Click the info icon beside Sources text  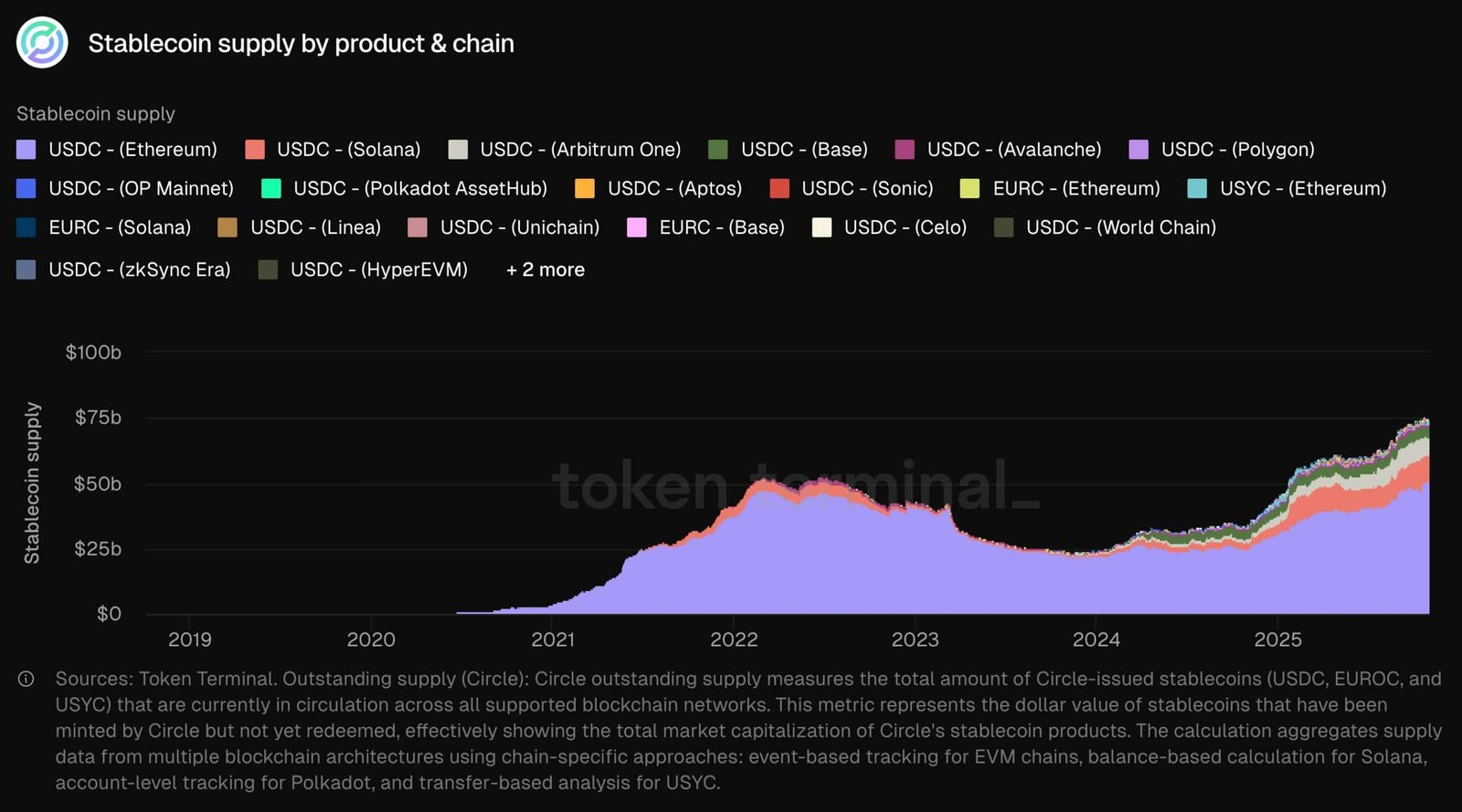(26, 679)
